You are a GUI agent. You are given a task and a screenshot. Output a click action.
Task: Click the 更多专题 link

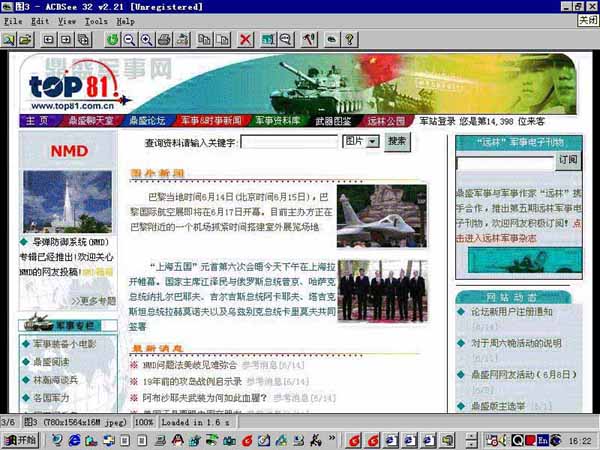click(x=98, y=300)
